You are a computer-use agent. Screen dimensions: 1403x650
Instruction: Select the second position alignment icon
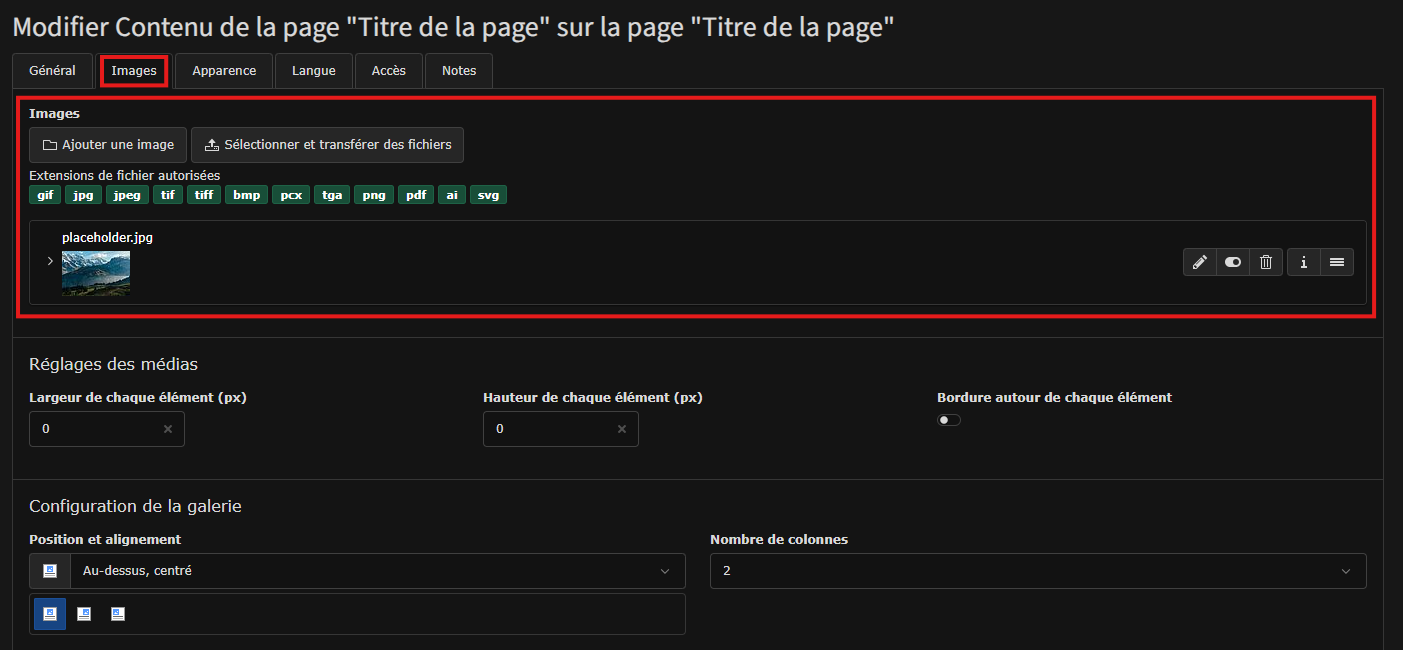(x=84, y=614)
